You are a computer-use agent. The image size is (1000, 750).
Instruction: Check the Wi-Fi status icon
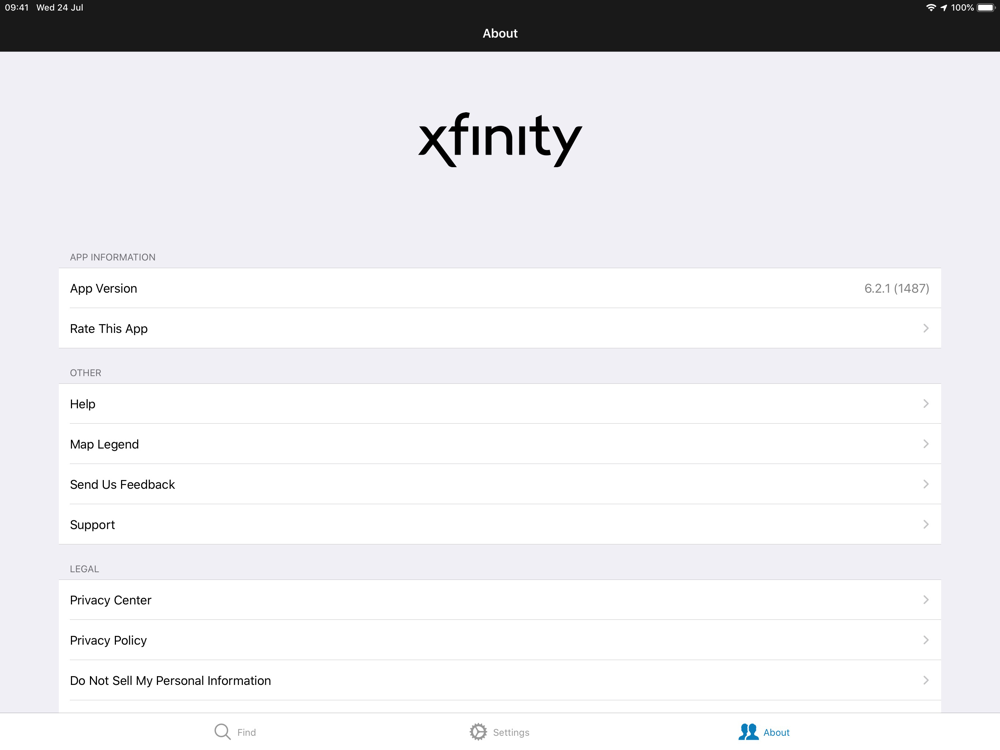[x=931, y=8]
